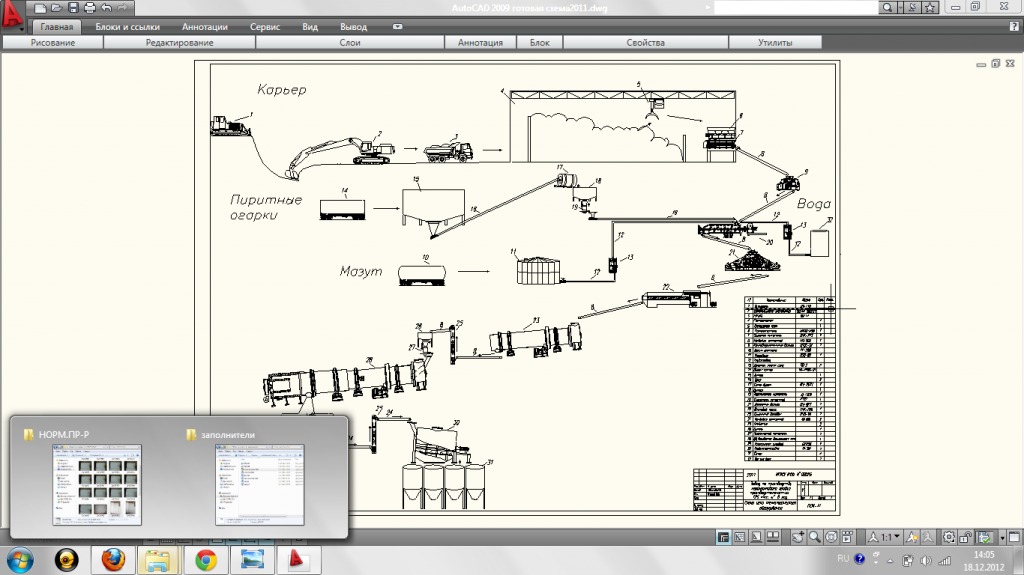Click the InfoCenter search input field
This screenshot has height=575, width=1024.
click(796, 7)
